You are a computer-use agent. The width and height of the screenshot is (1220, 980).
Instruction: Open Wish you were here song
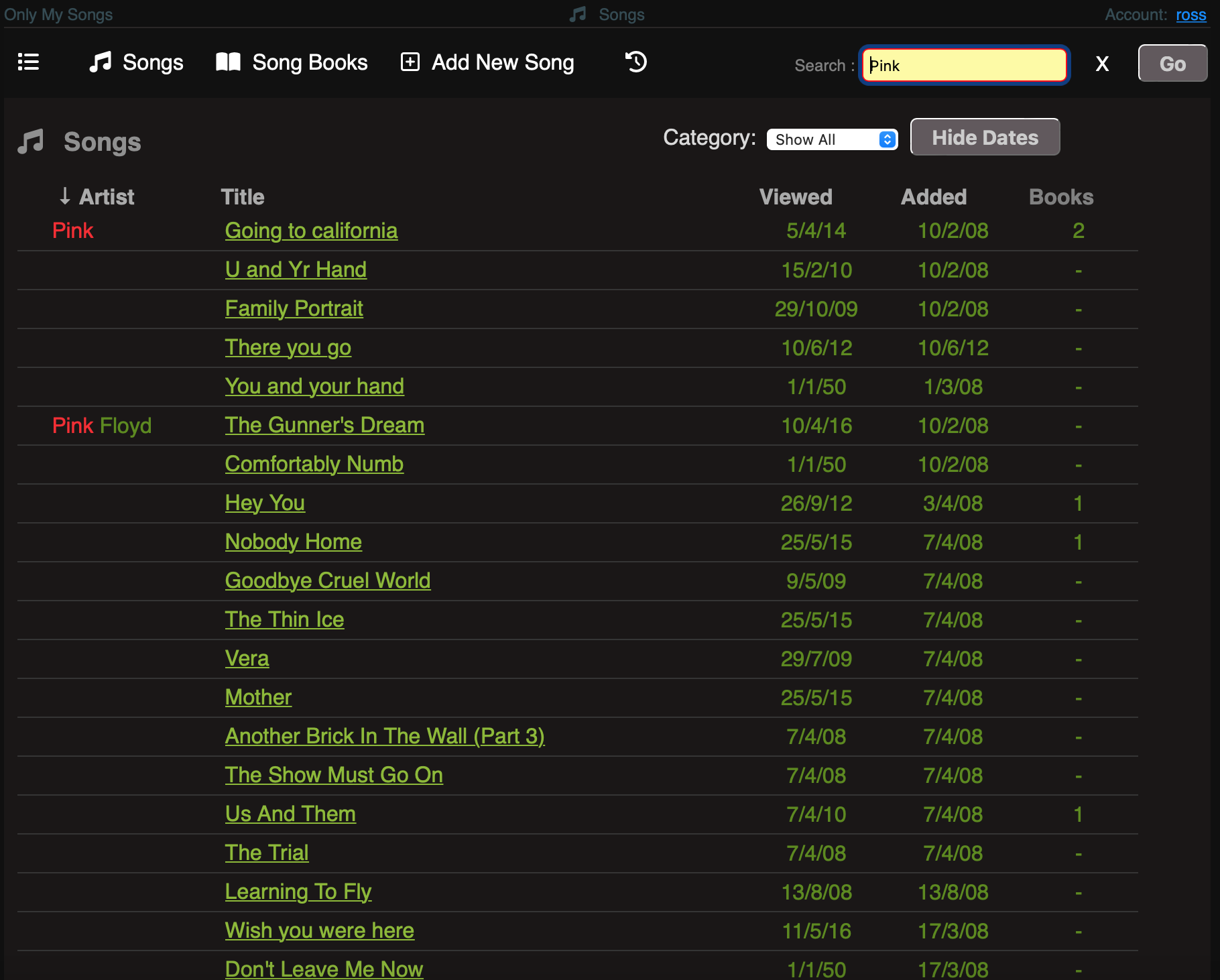click(319, 930)
